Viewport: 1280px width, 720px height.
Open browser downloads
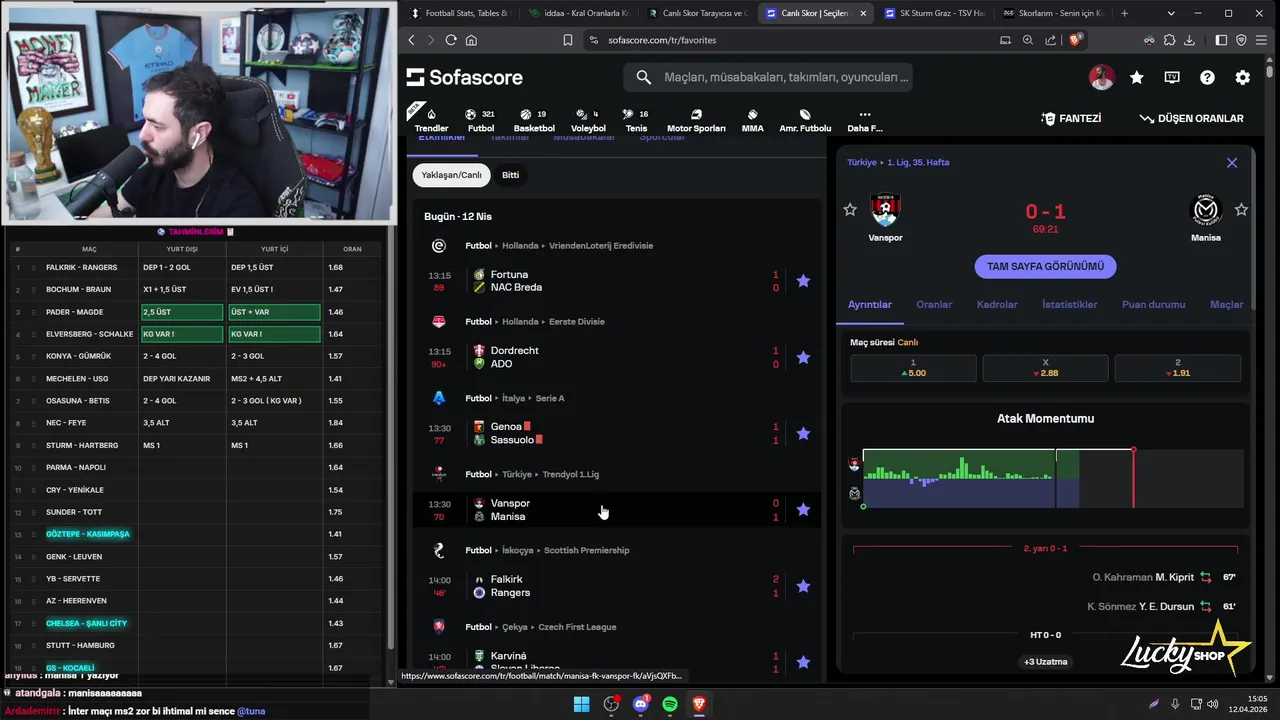point(1189,40)
